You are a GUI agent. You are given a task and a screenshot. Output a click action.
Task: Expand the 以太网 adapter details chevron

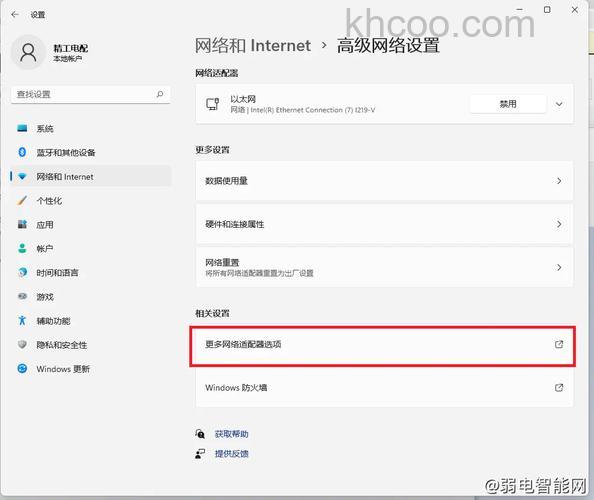click(559, 104)
